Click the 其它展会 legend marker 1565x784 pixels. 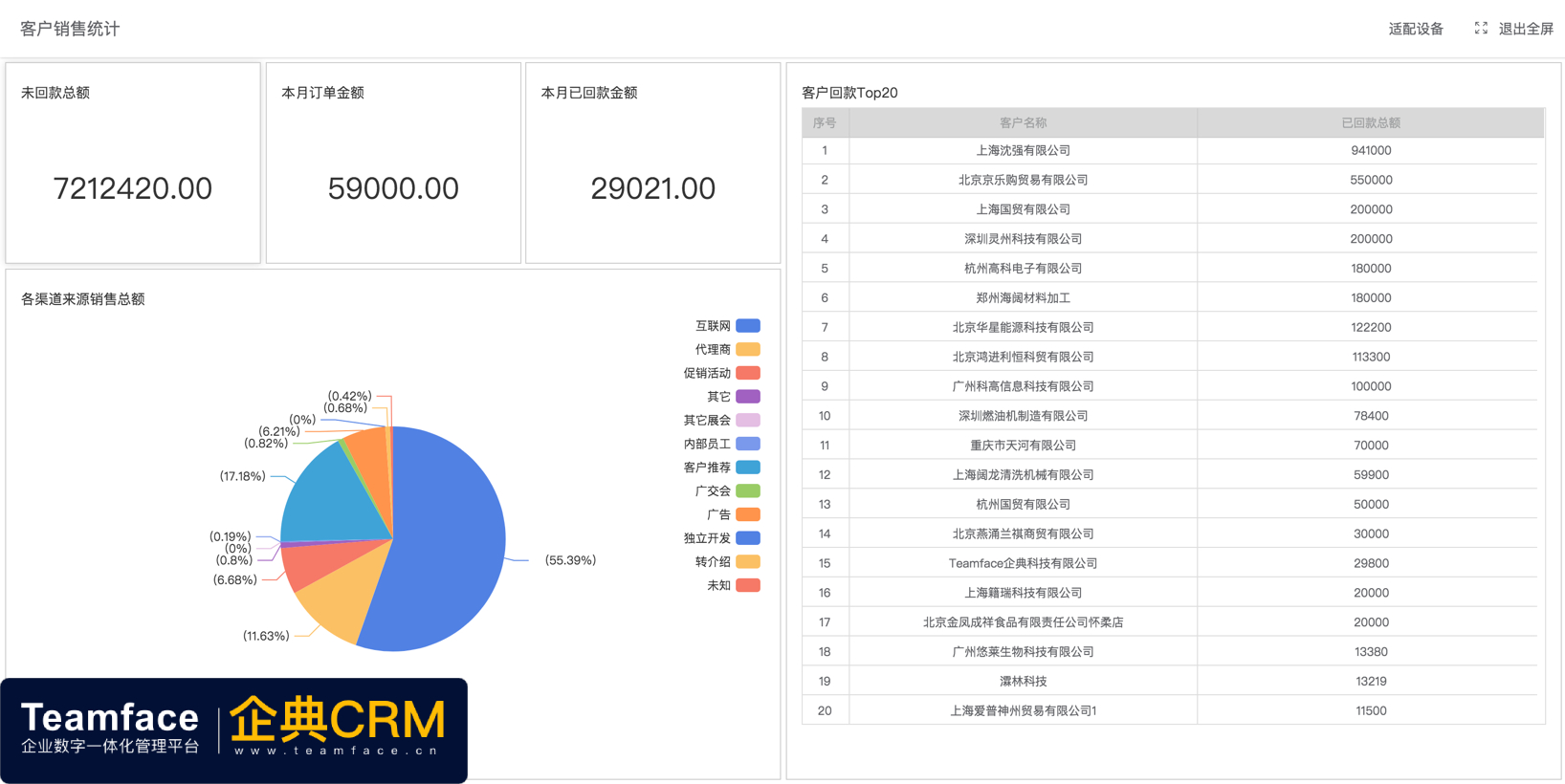(x=747, y=421)
